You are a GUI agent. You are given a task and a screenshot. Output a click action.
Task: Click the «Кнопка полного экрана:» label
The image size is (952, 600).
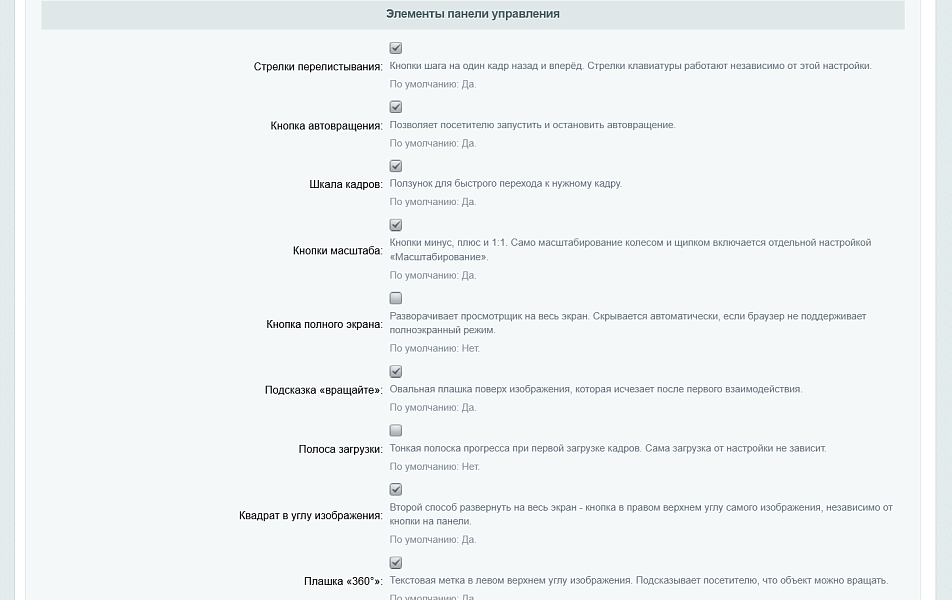[324, 324]
